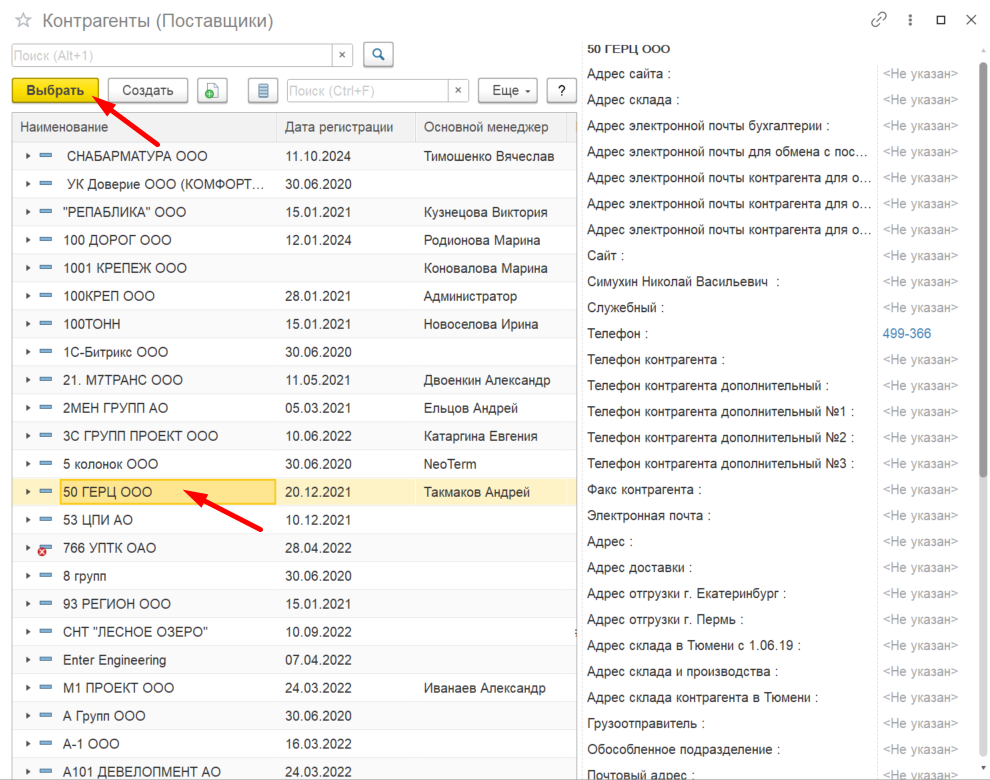This screenshot has width=990, height=780.
Task: Expand the 2МЕН ГРУПП АО row
Action: pyautogui.click(x=28, y=407)
